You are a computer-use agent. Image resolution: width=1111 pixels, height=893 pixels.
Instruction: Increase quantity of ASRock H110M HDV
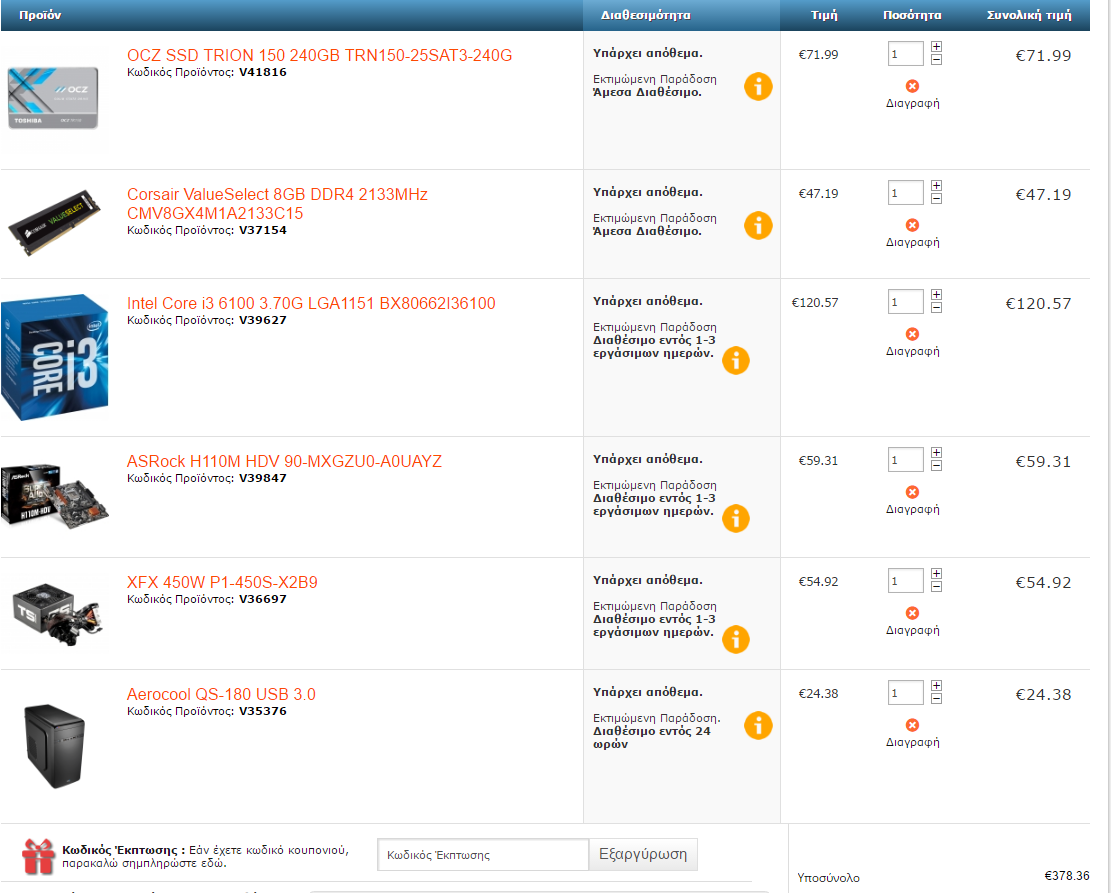pyautogui.click(x=936, y=452)
